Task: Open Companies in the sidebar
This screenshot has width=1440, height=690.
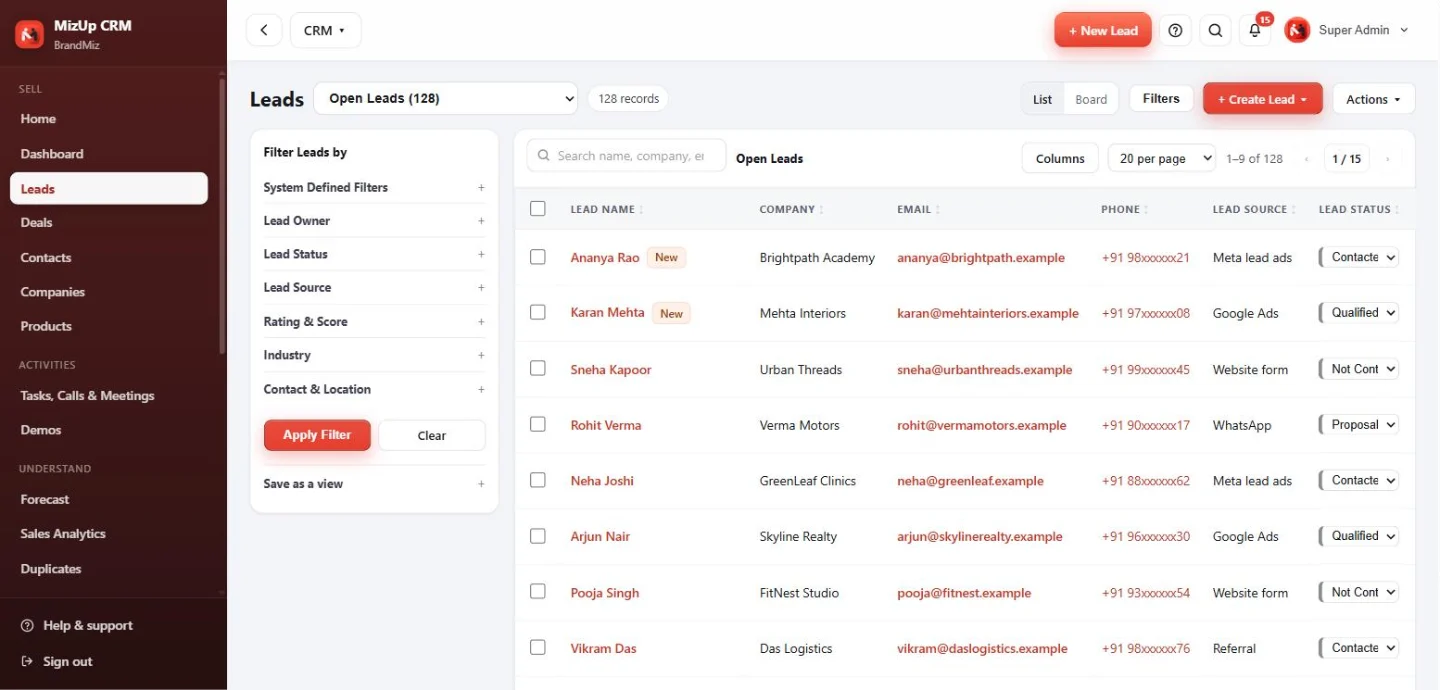Action: [53, 292]
